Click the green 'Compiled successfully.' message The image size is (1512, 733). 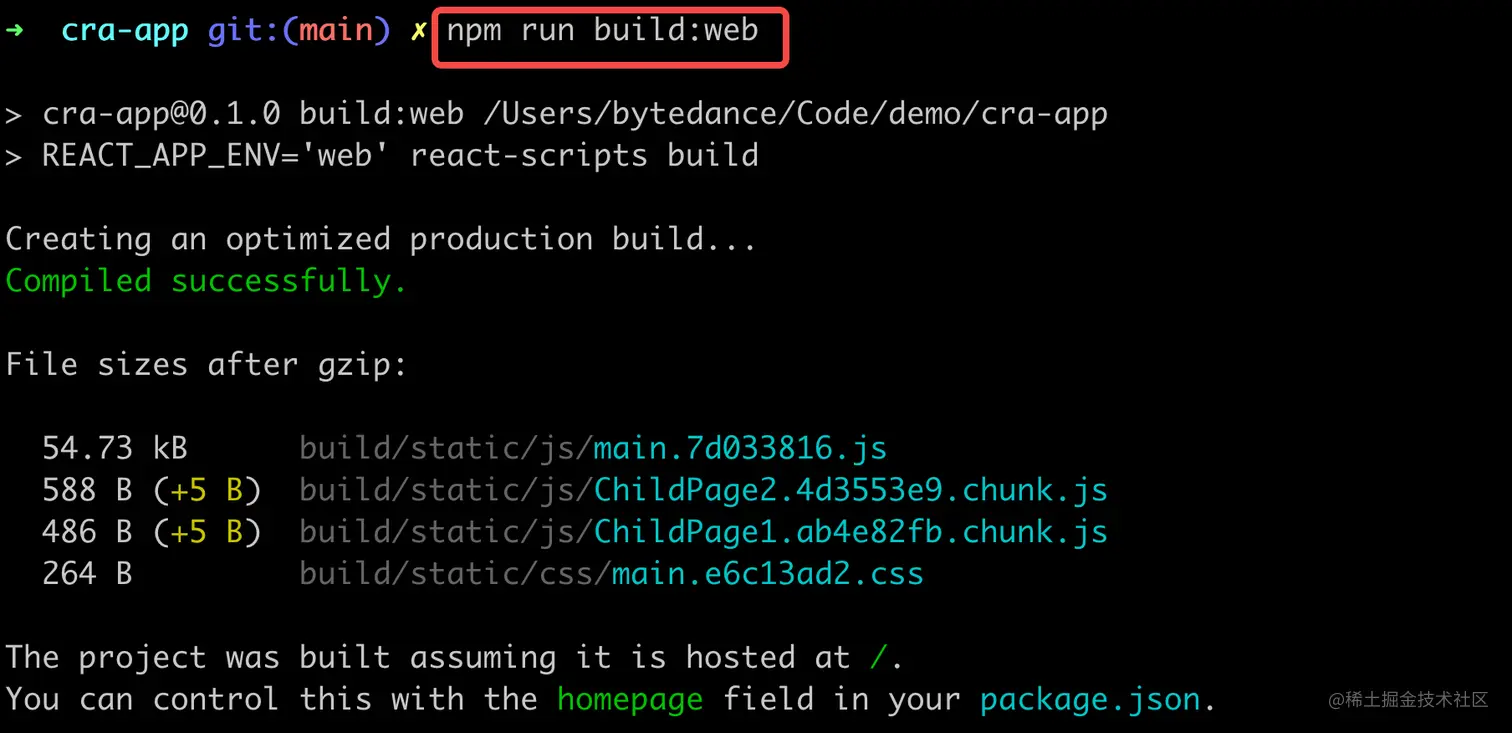click(206, 281)
